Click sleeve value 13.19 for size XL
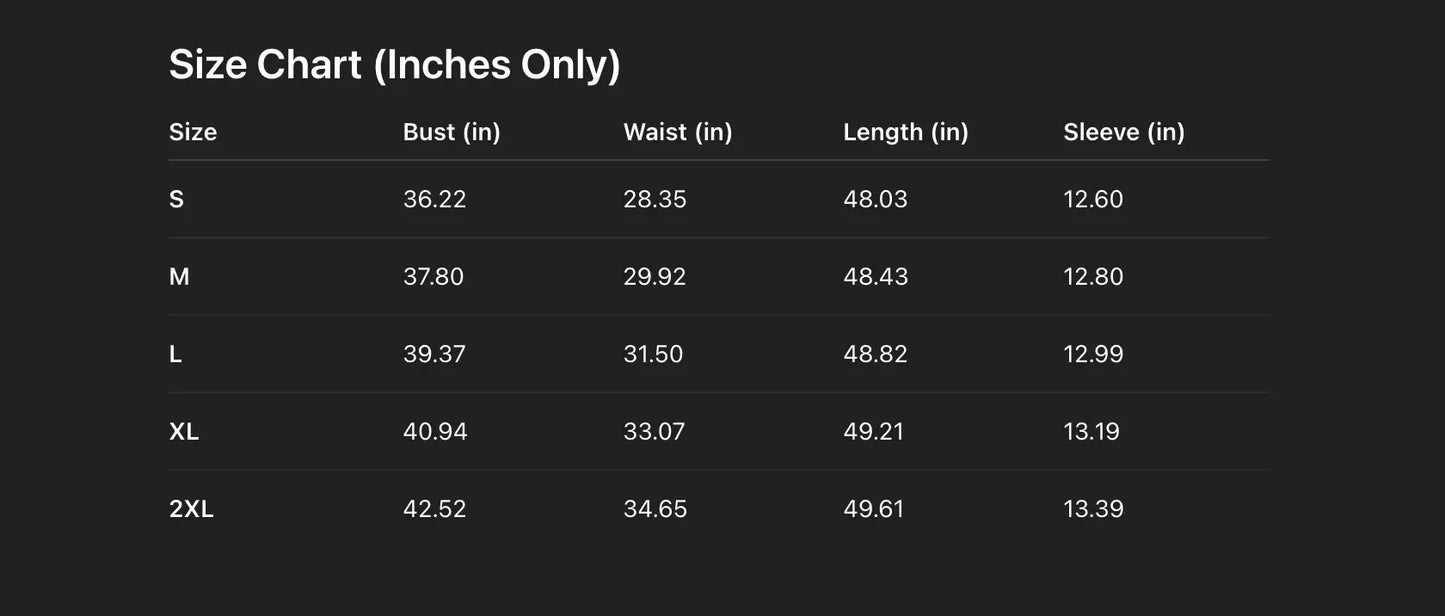Image resolution: width=1445 pixels, height=616 pixels. [x=1091, y=432]
